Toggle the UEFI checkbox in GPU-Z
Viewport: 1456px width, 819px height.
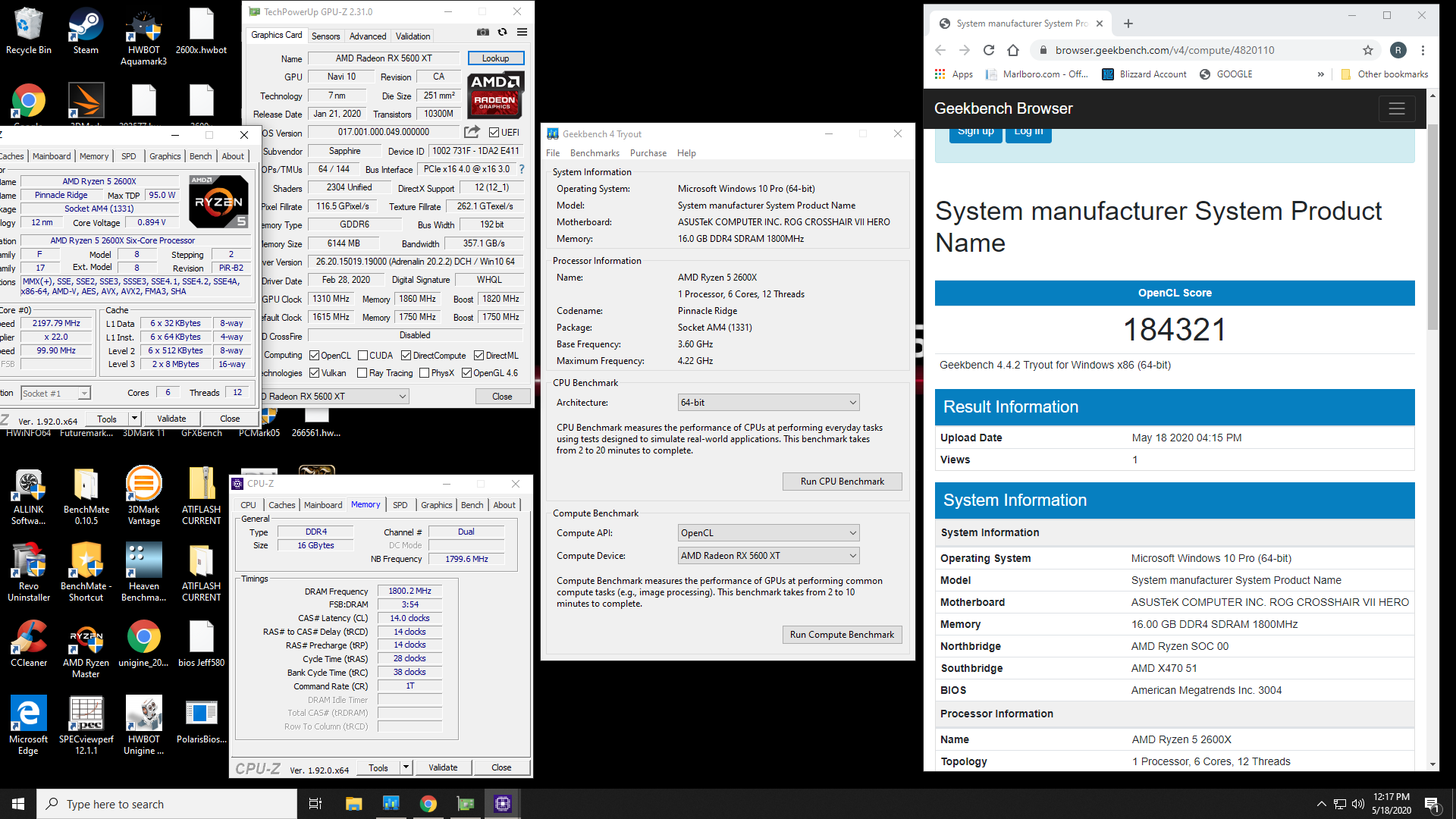494,133
